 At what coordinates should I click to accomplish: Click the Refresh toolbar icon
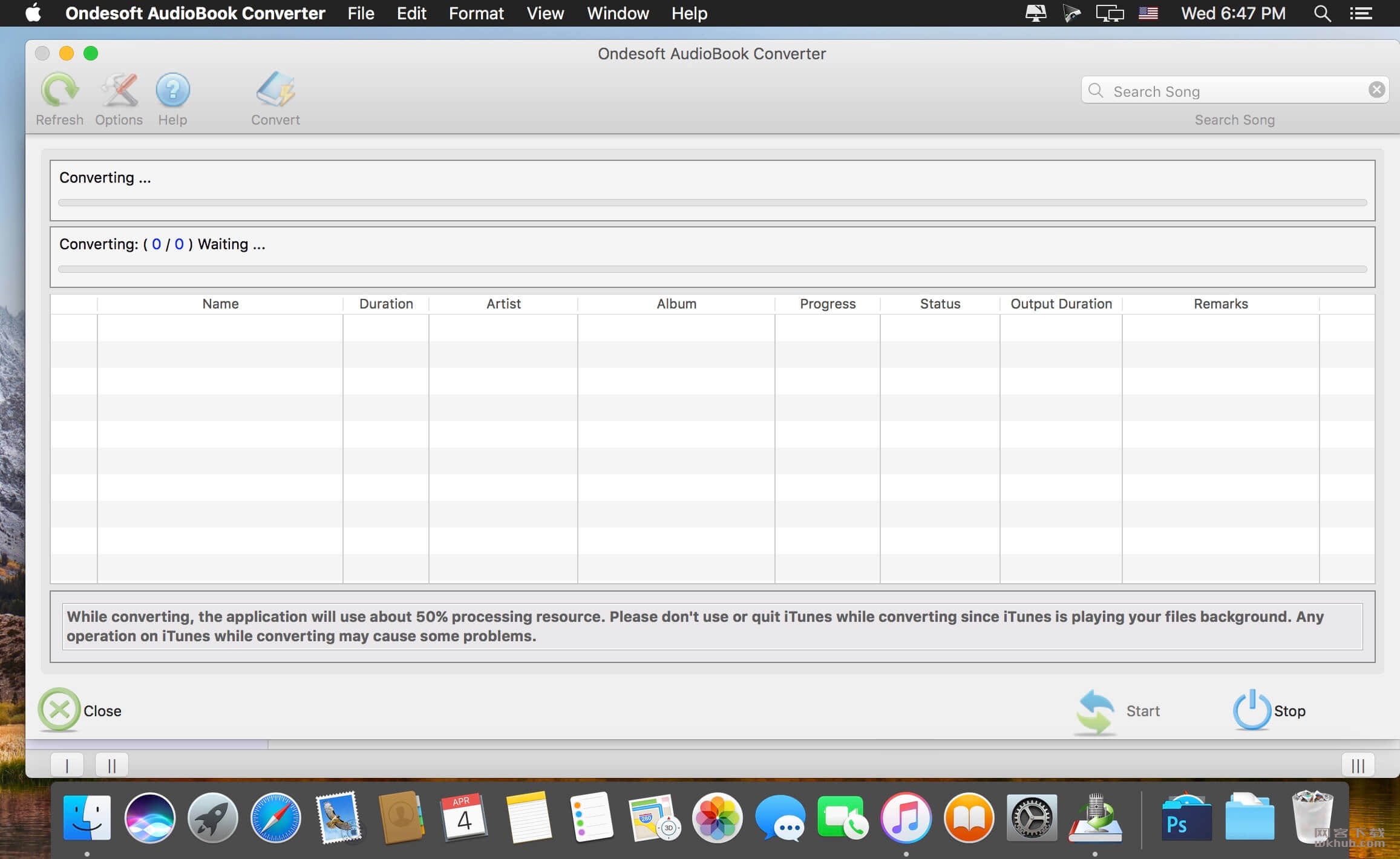click(59, 90)
